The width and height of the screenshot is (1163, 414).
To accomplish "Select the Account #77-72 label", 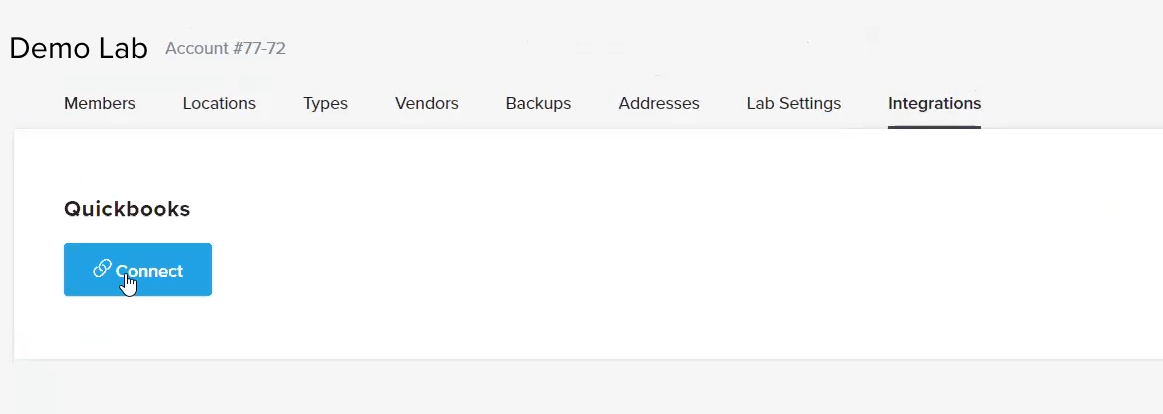I will coord(225,48).
